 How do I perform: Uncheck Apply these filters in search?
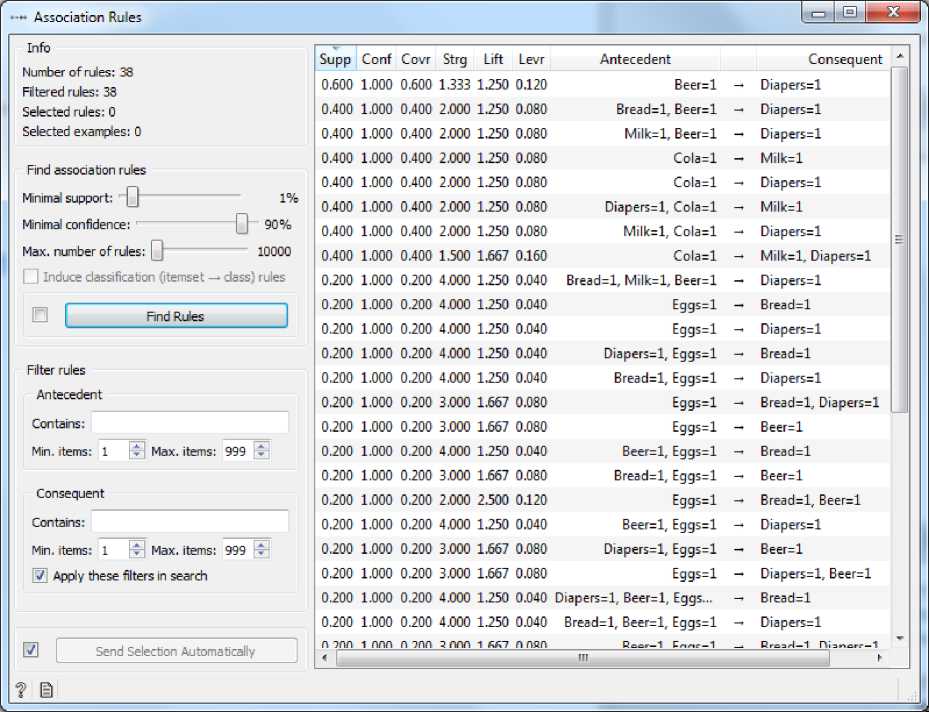pyautogui.click(x=40, y=575)
